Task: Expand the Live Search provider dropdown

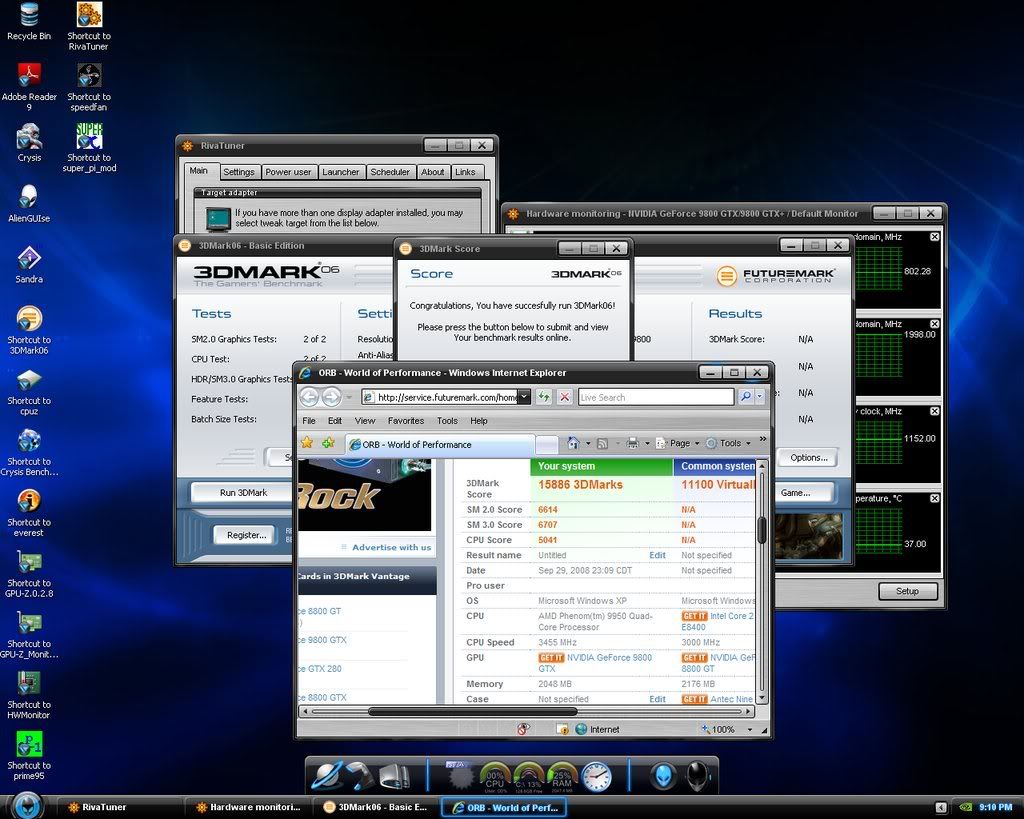Action: click(760, 396)
